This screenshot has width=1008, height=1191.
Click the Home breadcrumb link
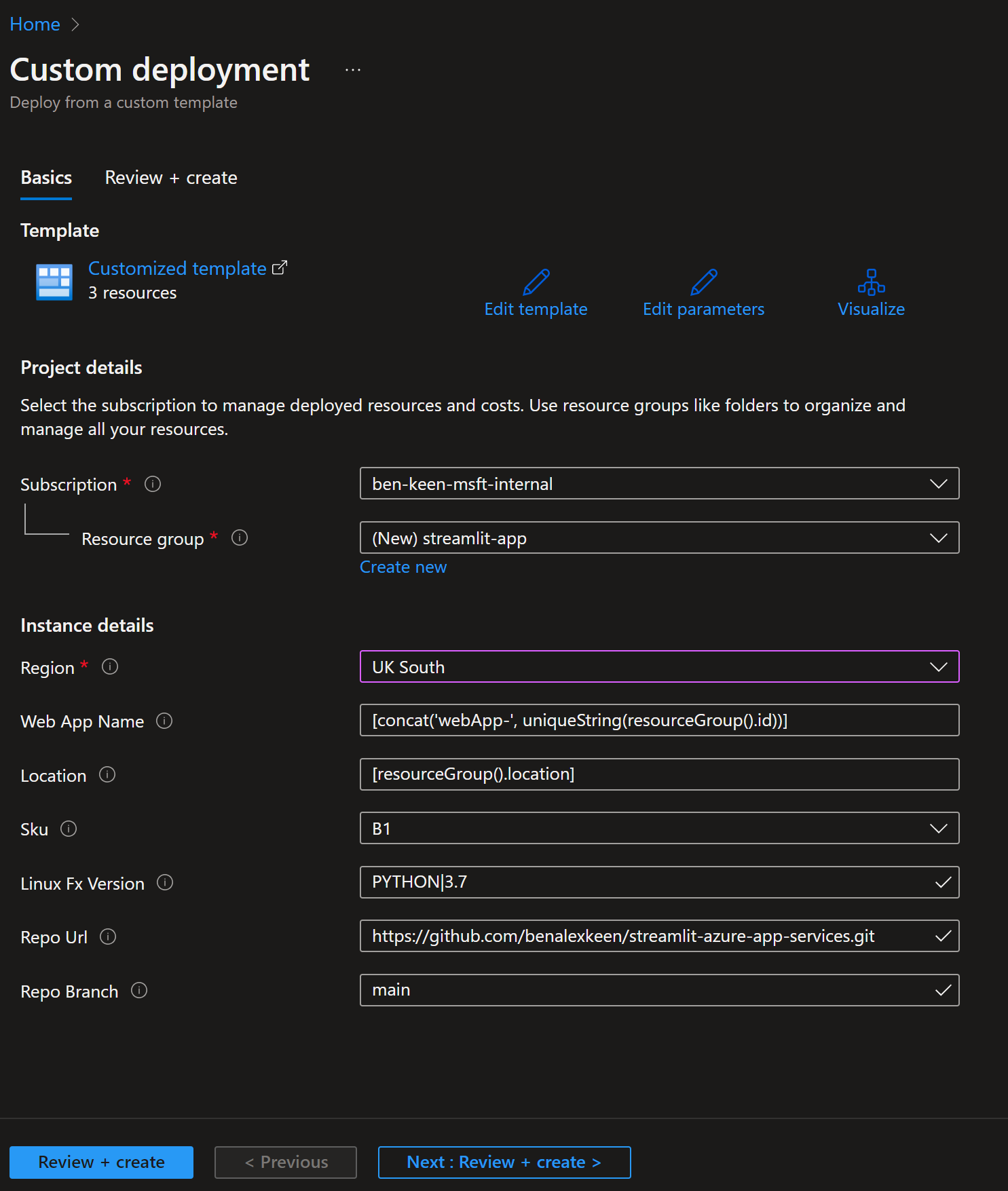click(35, 24)
